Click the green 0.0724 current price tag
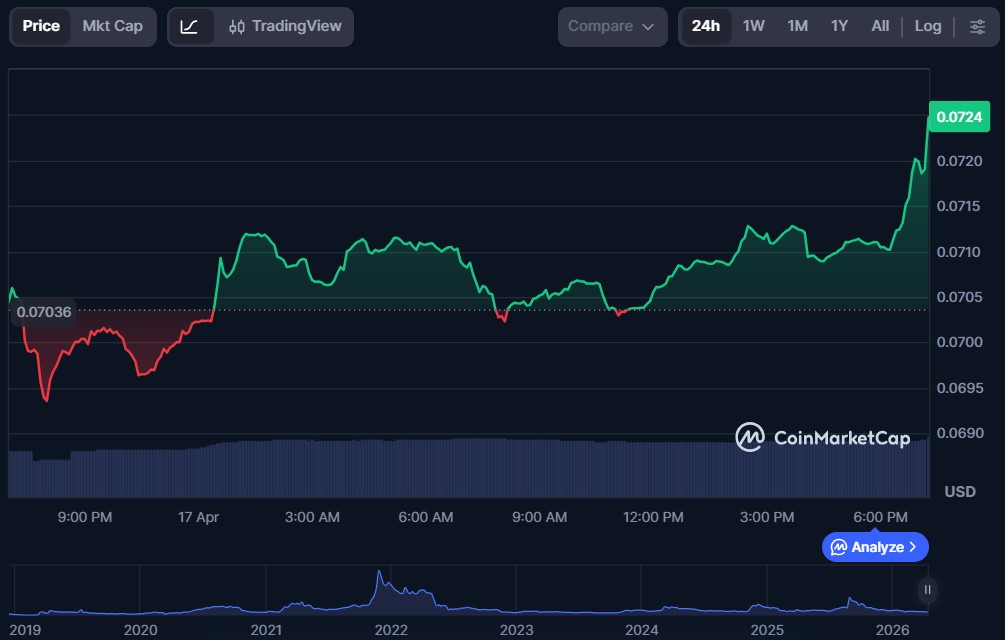 tap(959, 117)
